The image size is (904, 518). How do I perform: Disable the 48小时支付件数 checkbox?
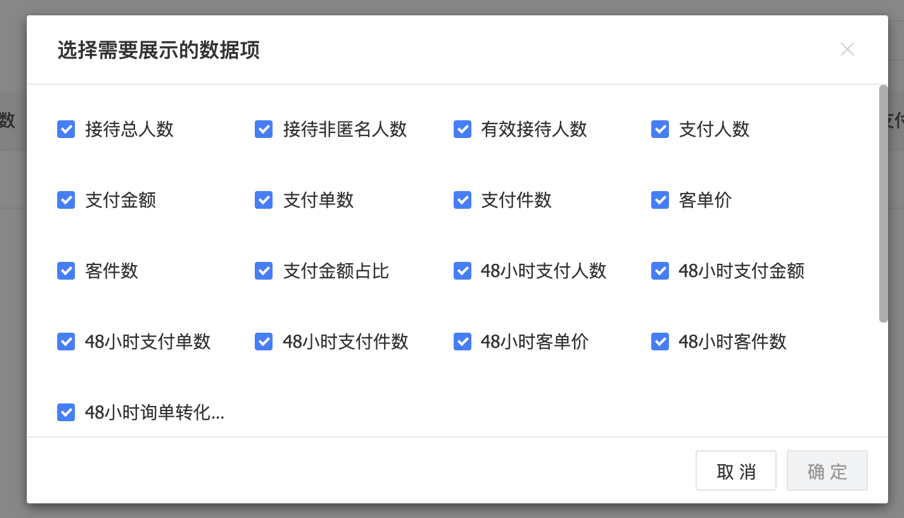tap(264, 342)
